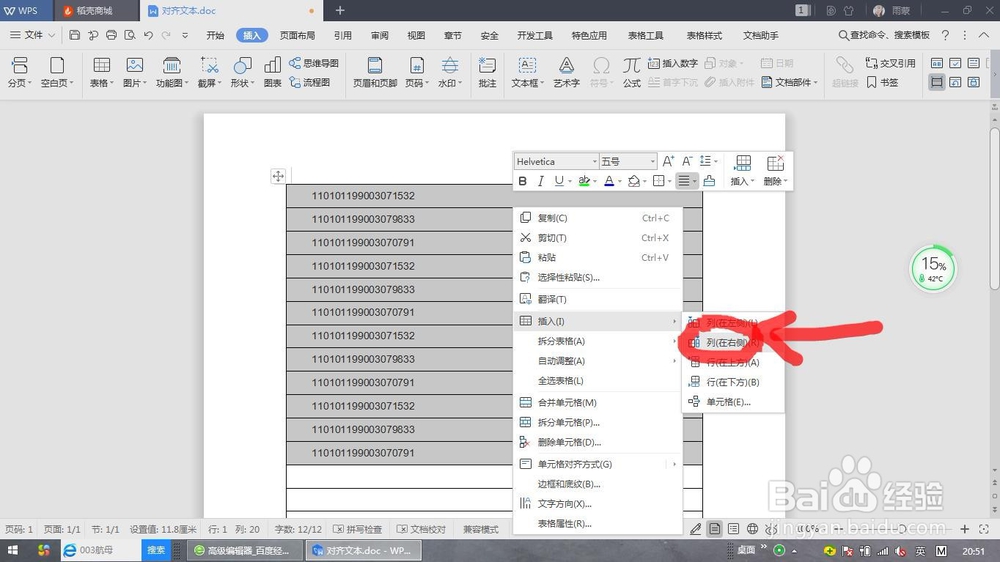Image resolution: width=1000 pixels, height=562 pixels.
Task: Open the 表格 table insert tool
Action: (x=101, y=72)
